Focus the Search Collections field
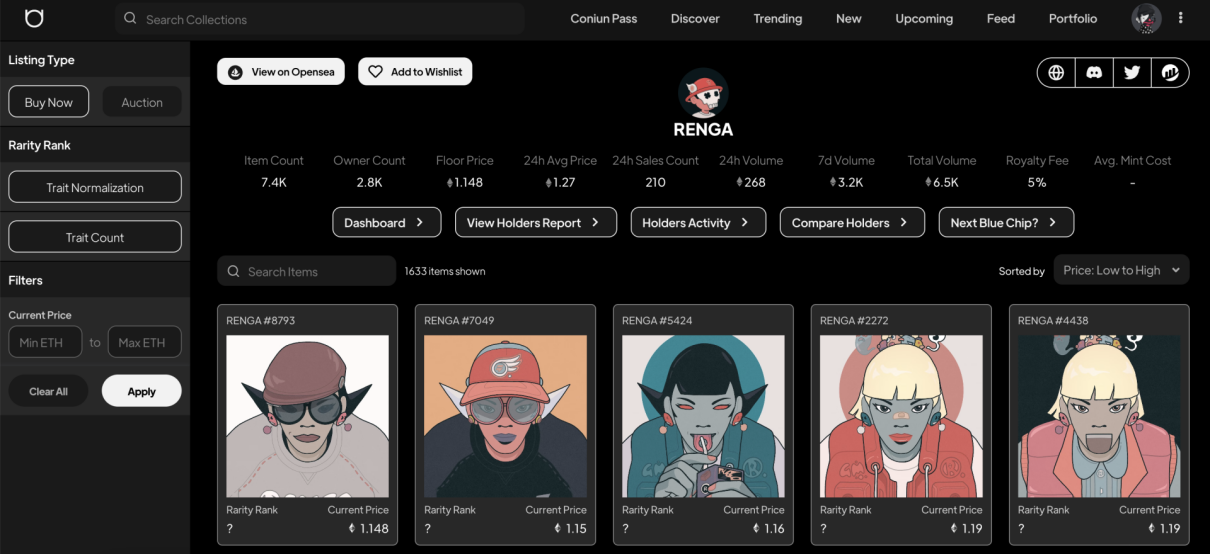This screenshot has height=554, width=1210. 319,19
